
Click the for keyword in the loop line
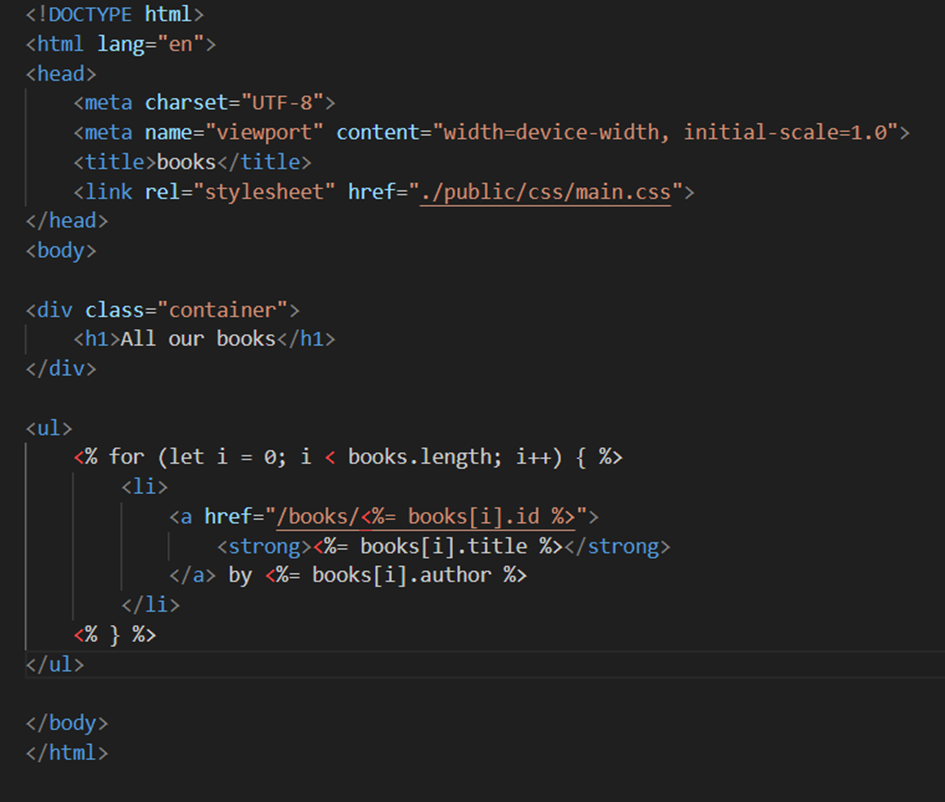pos(127,457)
